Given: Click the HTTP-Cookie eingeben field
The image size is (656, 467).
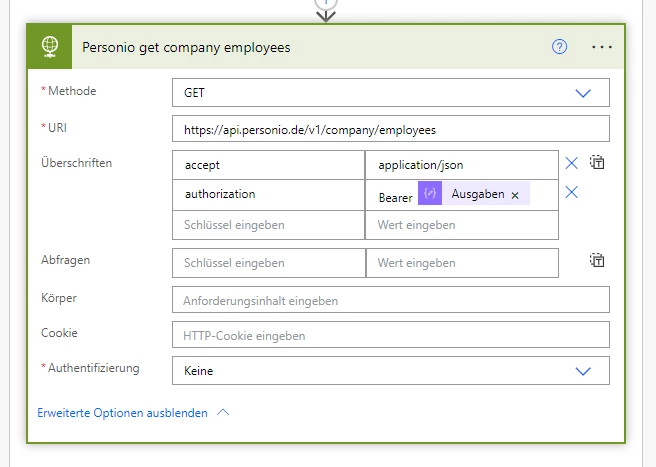Looking at the screenshot, I should pyautogui.click(x=391, y=334).
